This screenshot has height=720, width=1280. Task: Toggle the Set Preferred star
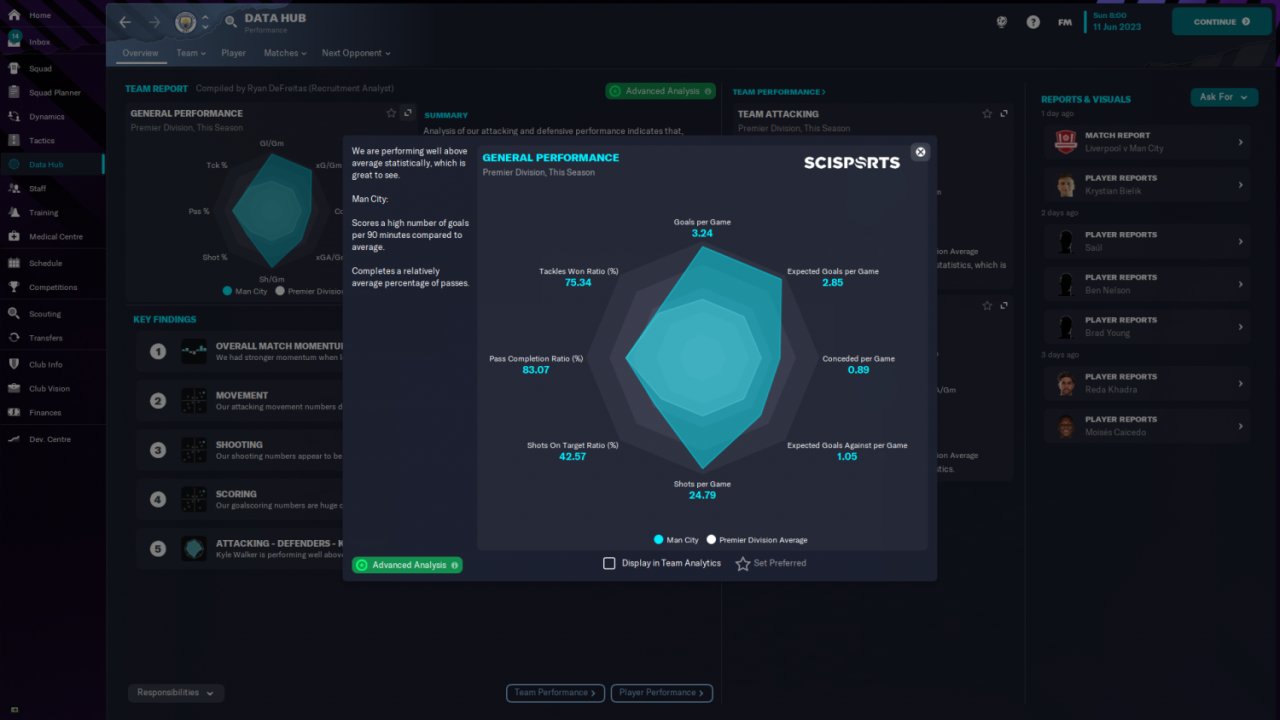pyautogui.click(x=743, y=564)
